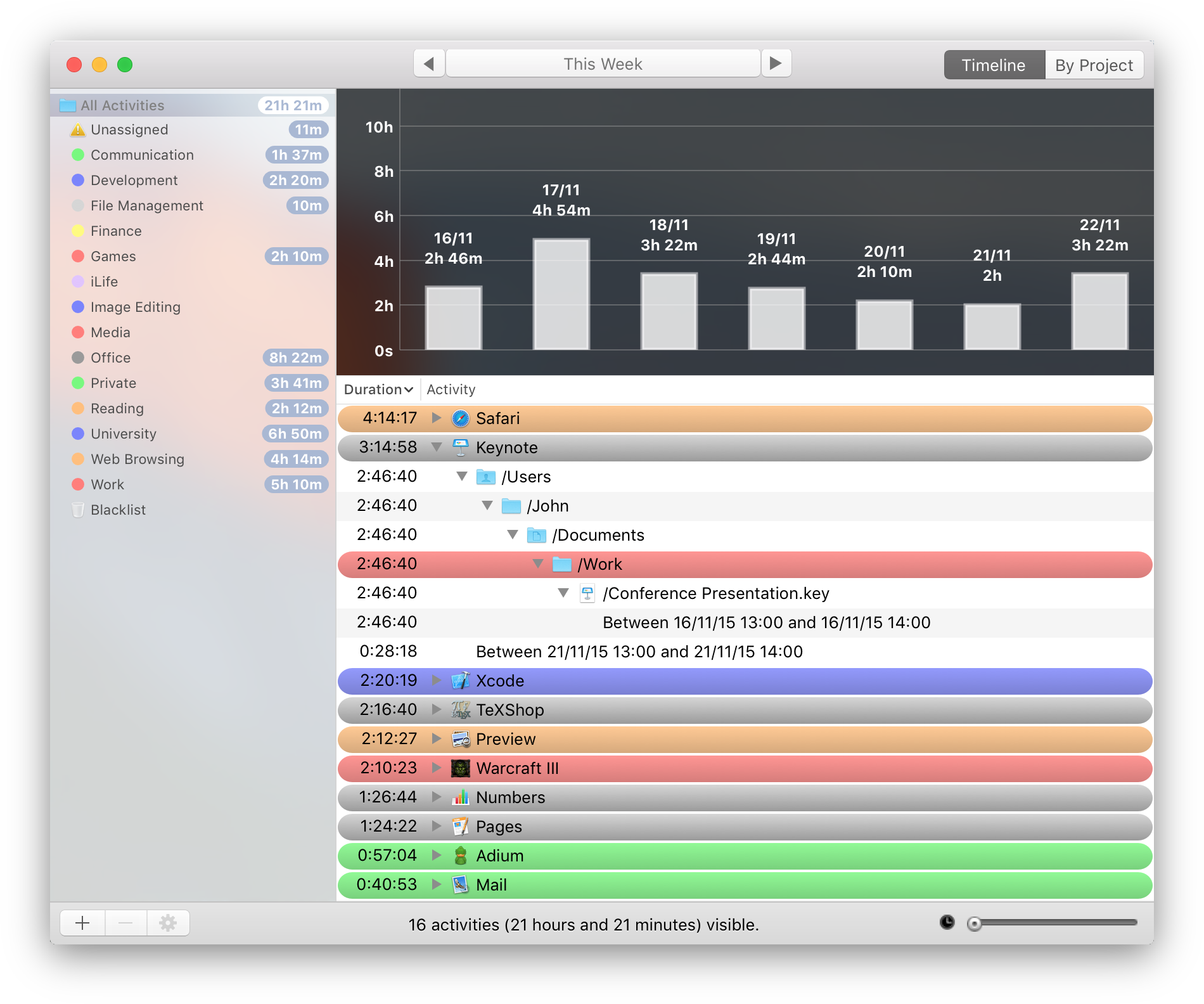1204x1004 pixels.
Task: Collapse the /Documents folder row
Action: point(513,535)
